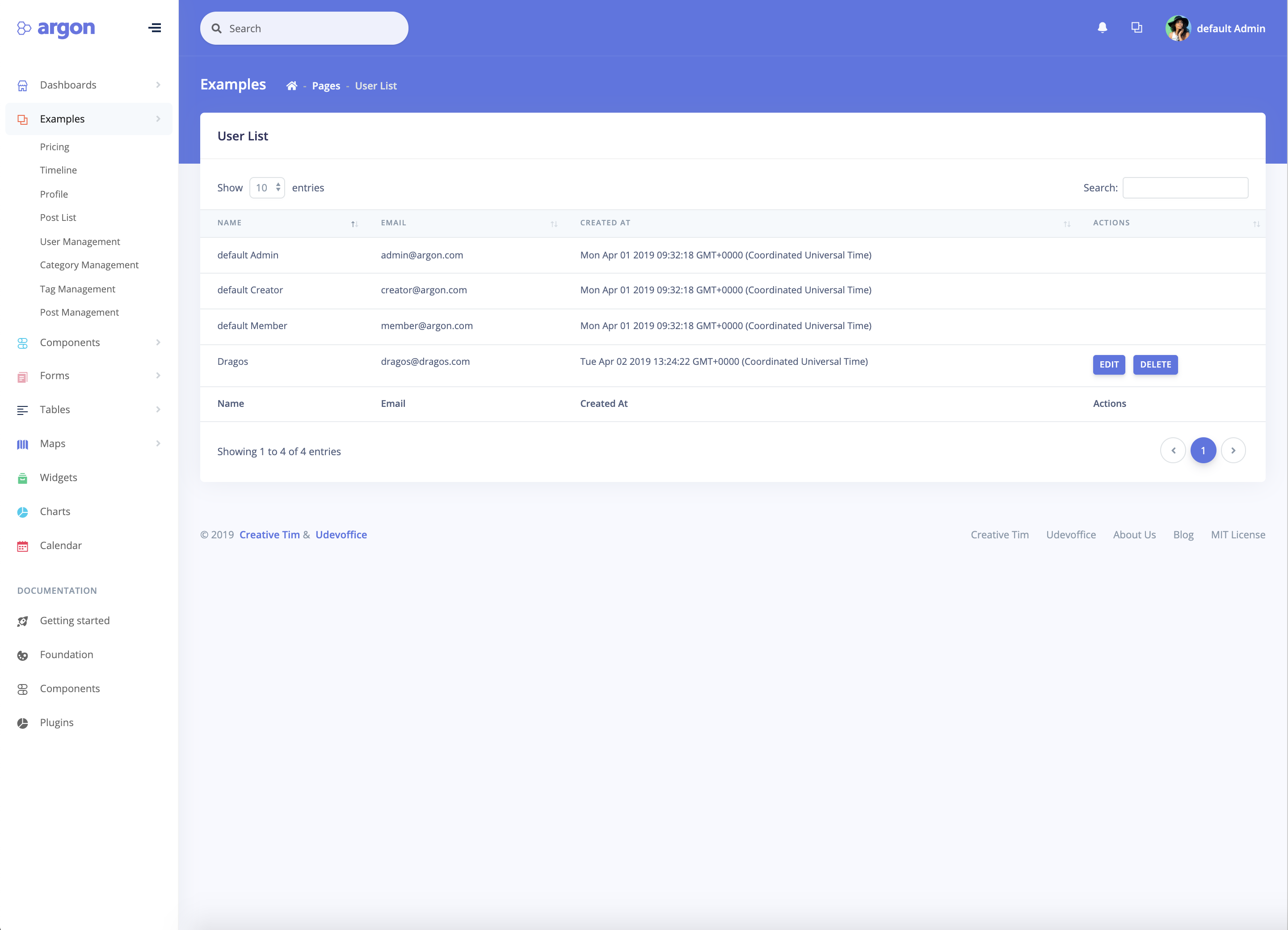Expand the Tables menu section

89,409
